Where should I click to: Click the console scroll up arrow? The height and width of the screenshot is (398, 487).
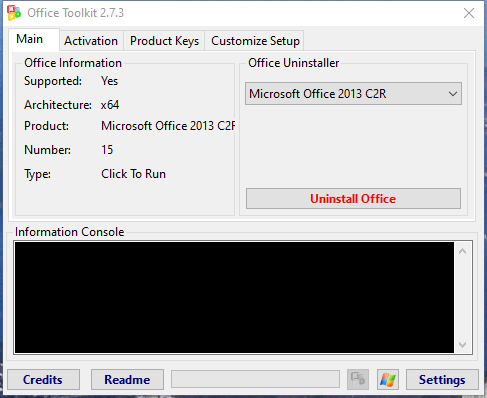pyautogui.click(x=462, y=251)
